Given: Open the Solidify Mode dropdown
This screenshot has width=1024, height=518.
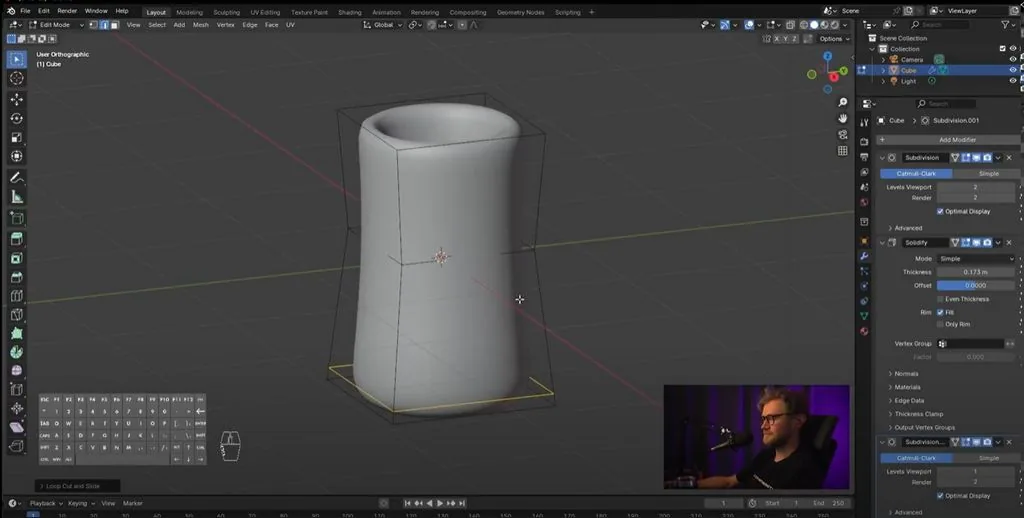Looking at the screenshot, I should (976, 259).
